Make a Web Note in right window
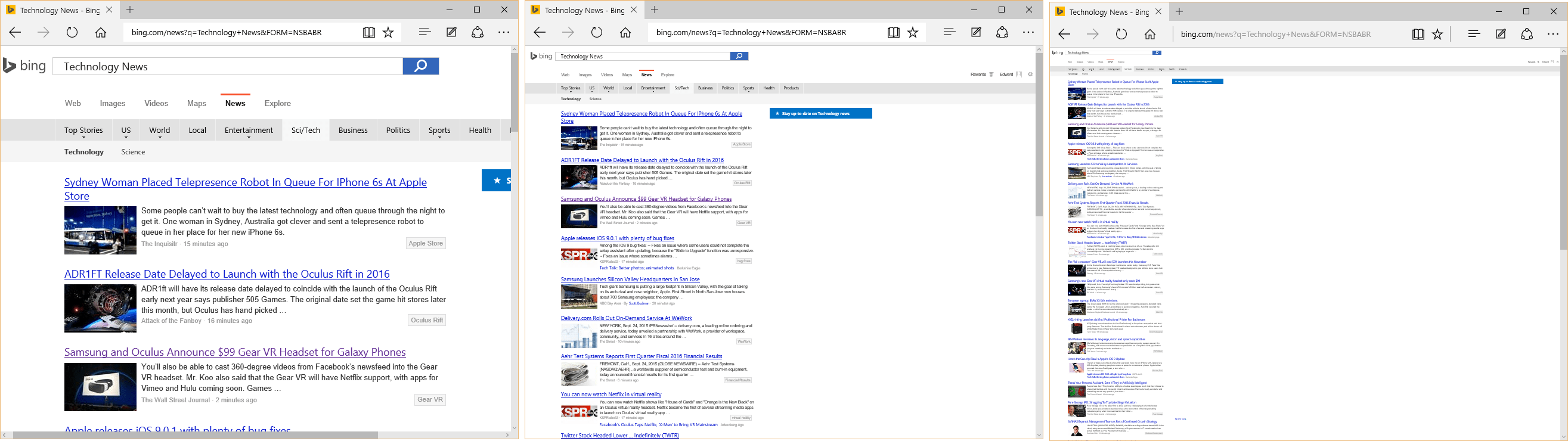1568x441 pixels. tap(1501, 34)
